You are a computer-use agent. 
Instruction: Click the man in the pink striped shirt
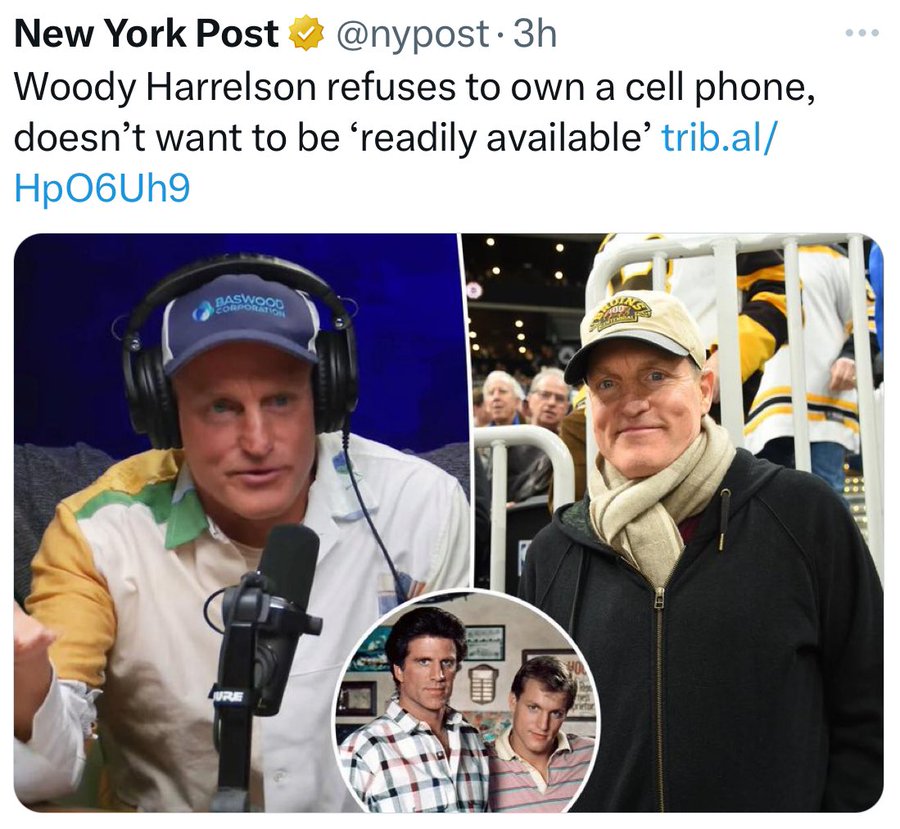[540, 741]
